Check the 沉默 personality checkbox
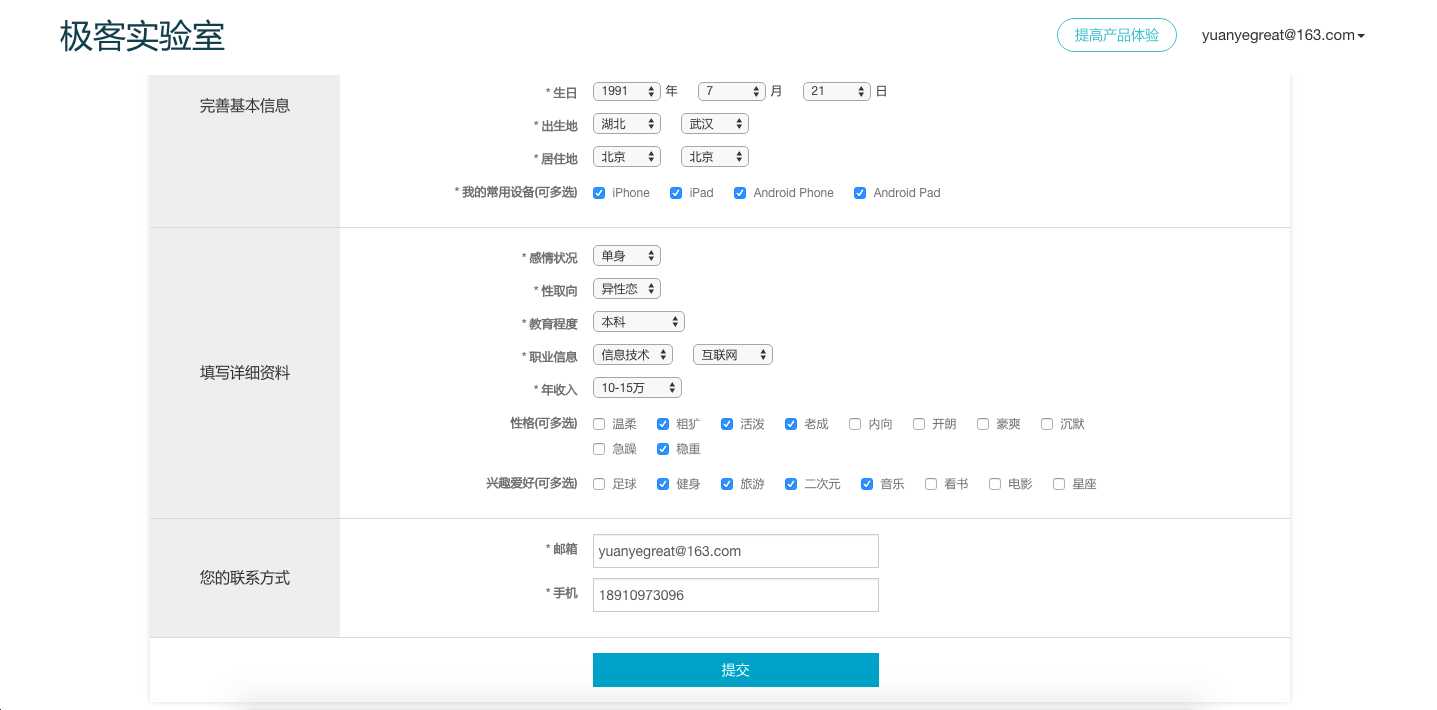 pyautogui.click(x=1047, y=424)
